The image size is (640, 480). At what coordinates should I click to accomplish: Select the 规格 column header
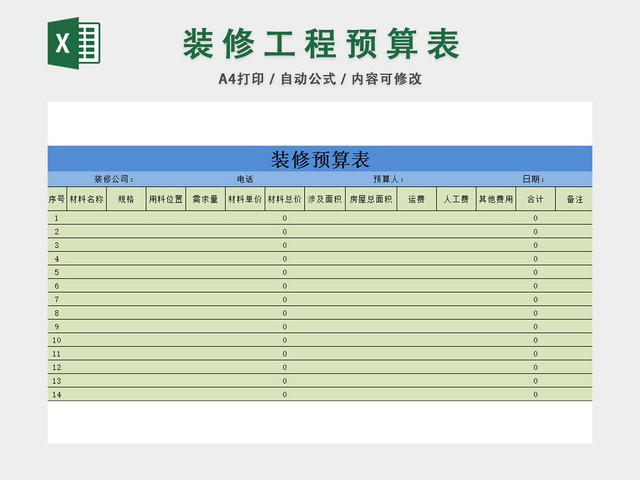click(x=126, y=199)
